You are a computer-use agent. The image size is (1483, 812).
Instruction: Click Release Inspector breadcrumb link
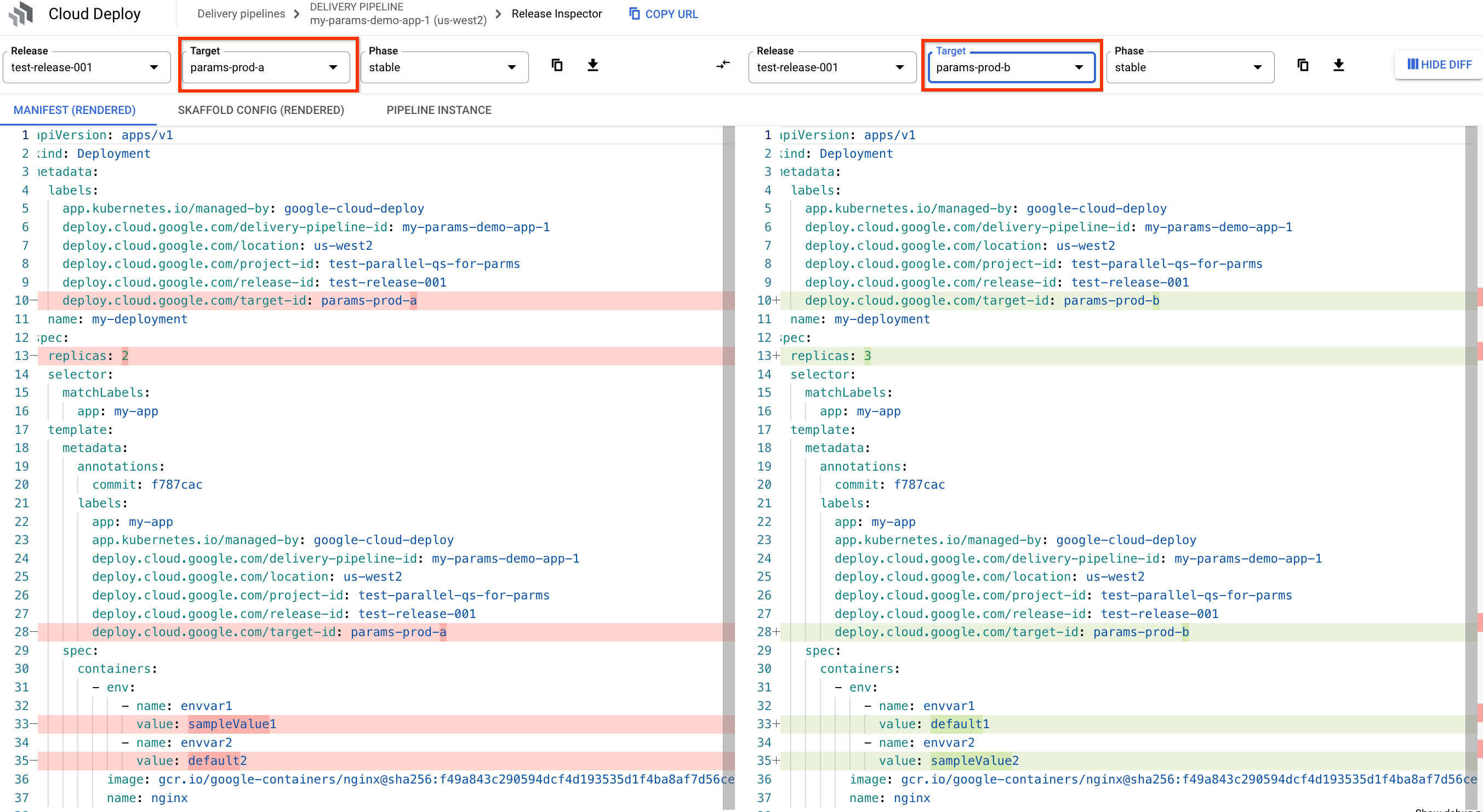pos(557,14)
